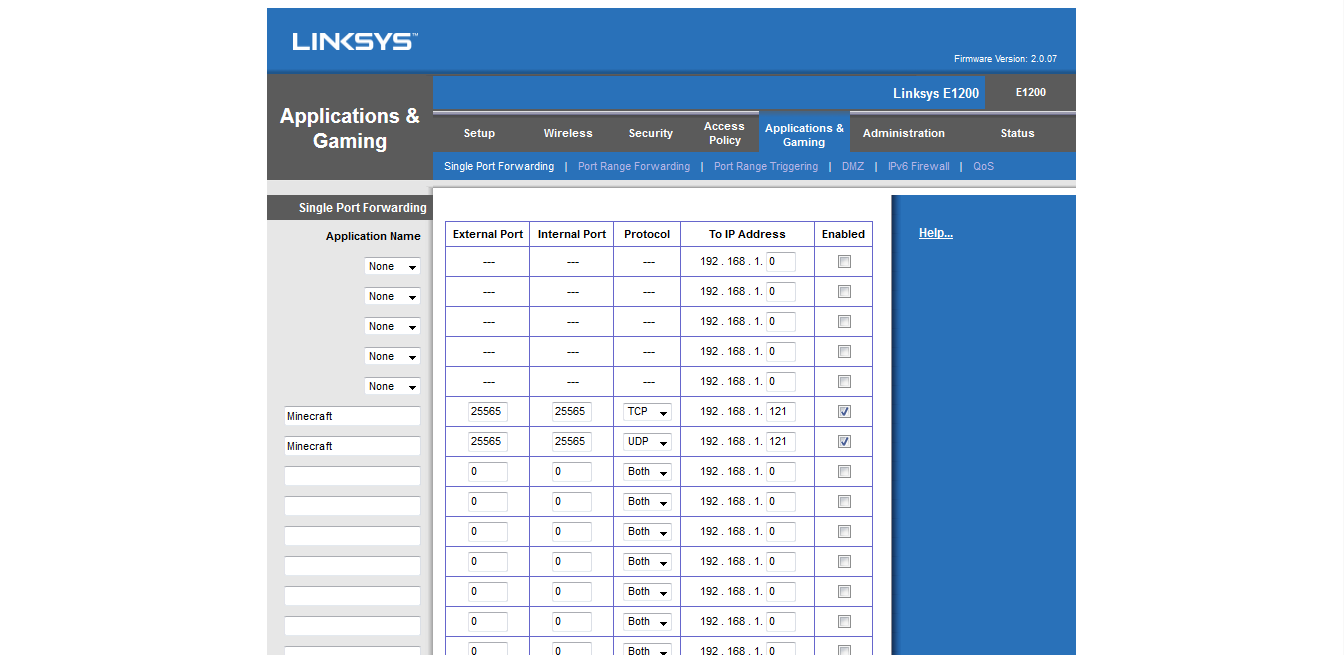
Task: Go to the DMZ page
Action: (x=853, y=166)
